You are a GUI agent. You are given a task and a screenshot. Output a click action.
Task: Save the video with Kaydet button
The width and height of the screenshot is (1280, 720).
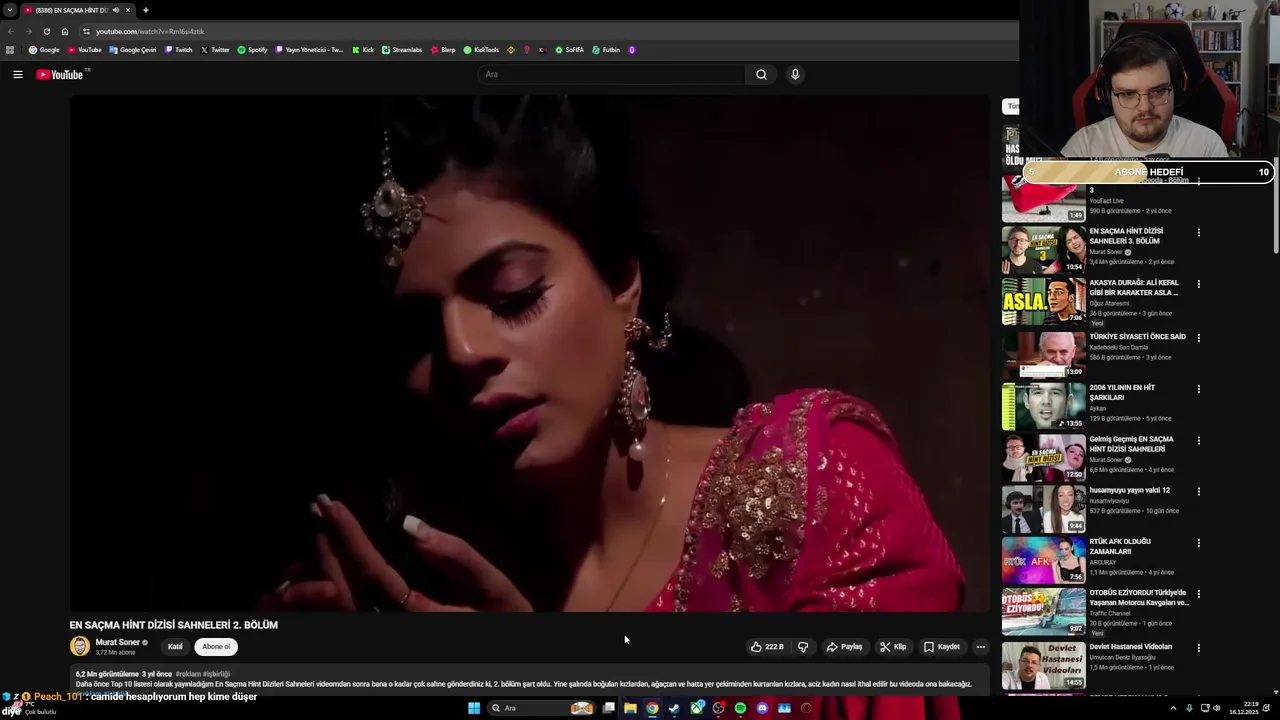coord(942,647)
